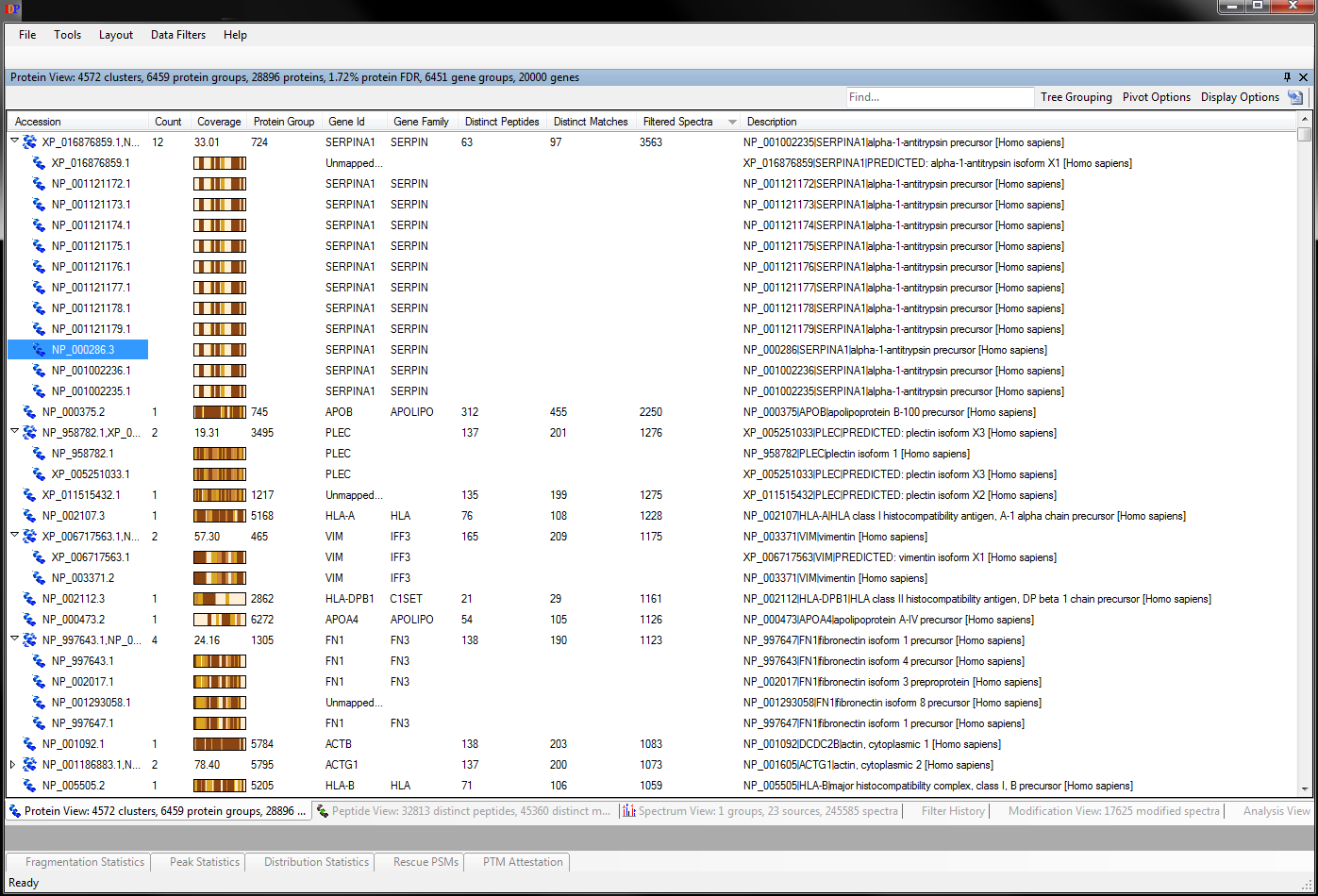Switch to the Modification View tab
Image resolution: width=1318 pixels, height=896 pixels.
(1113, 811)
